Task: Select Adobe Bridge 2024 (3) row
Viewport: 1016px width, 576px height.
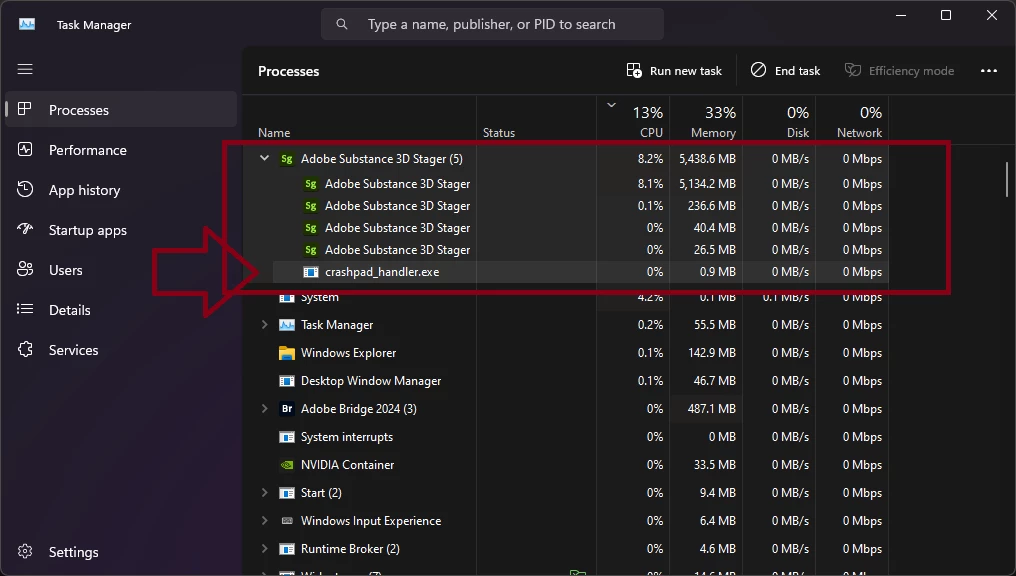Action: coord(566,409)
